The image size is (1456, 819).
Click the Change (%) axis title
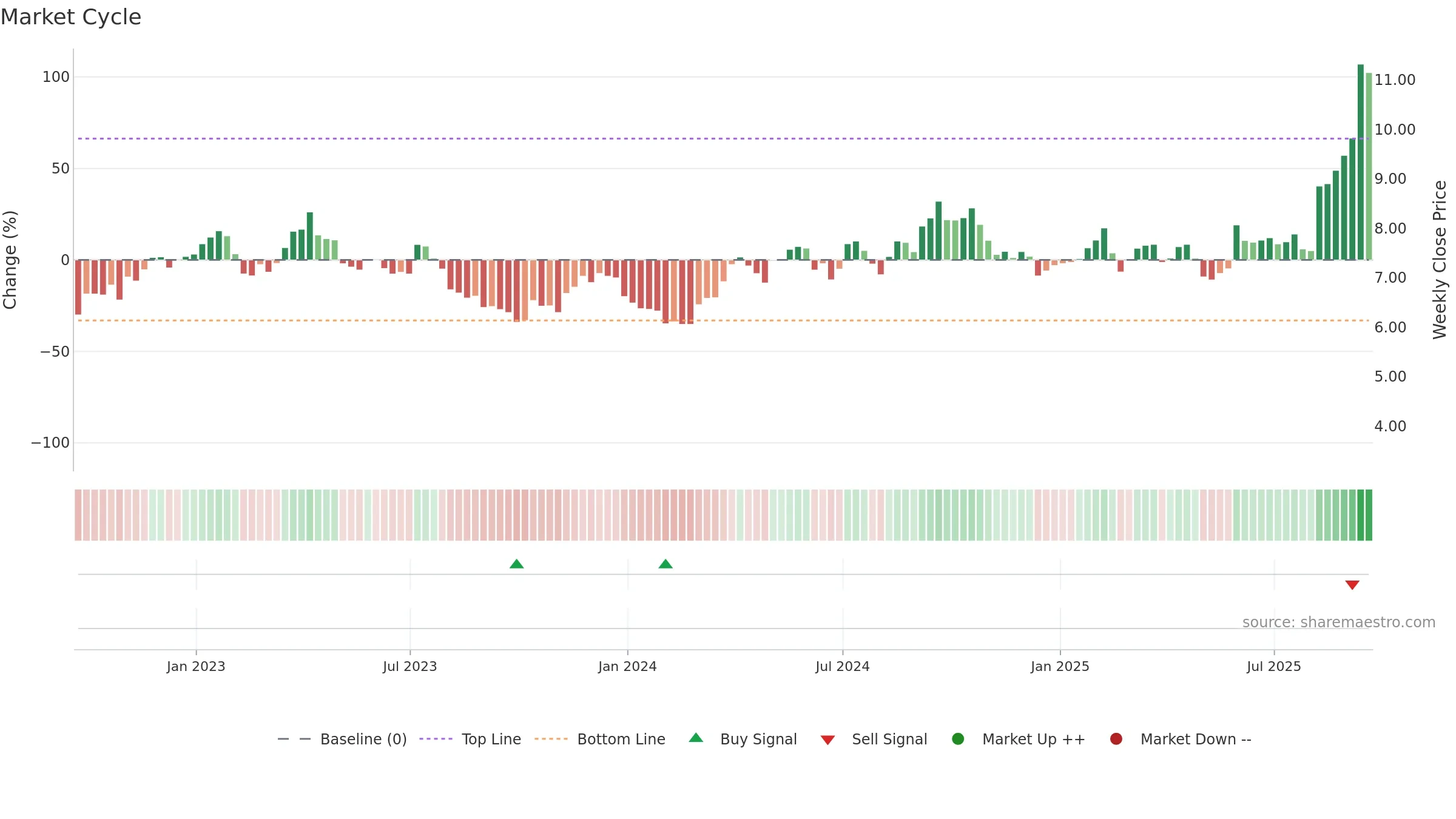(10, 260)
